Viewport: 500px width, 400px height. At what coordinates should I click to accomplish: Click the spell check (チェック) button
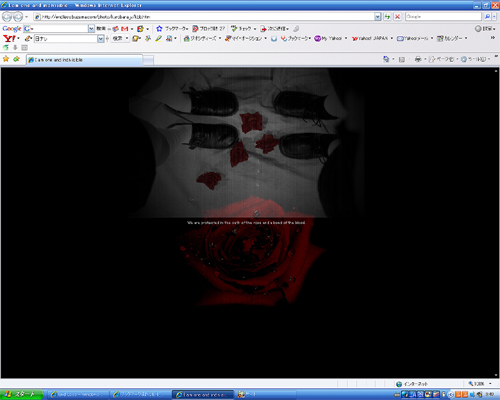(x=243, y=29)
